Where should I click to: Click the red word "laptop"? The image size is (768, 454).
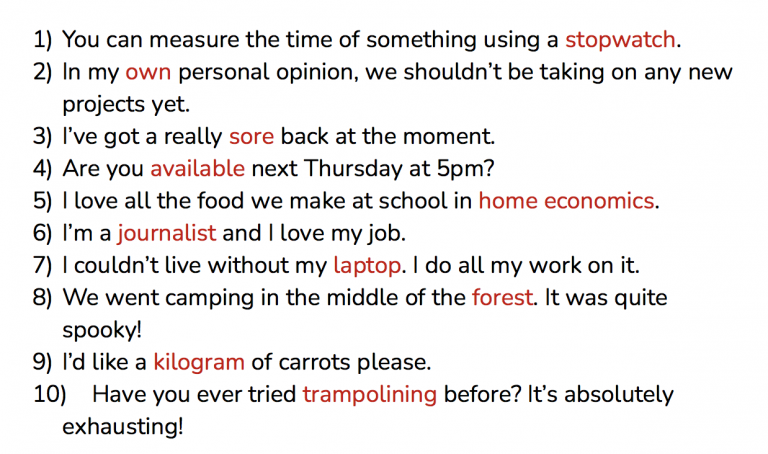(367, 267)
